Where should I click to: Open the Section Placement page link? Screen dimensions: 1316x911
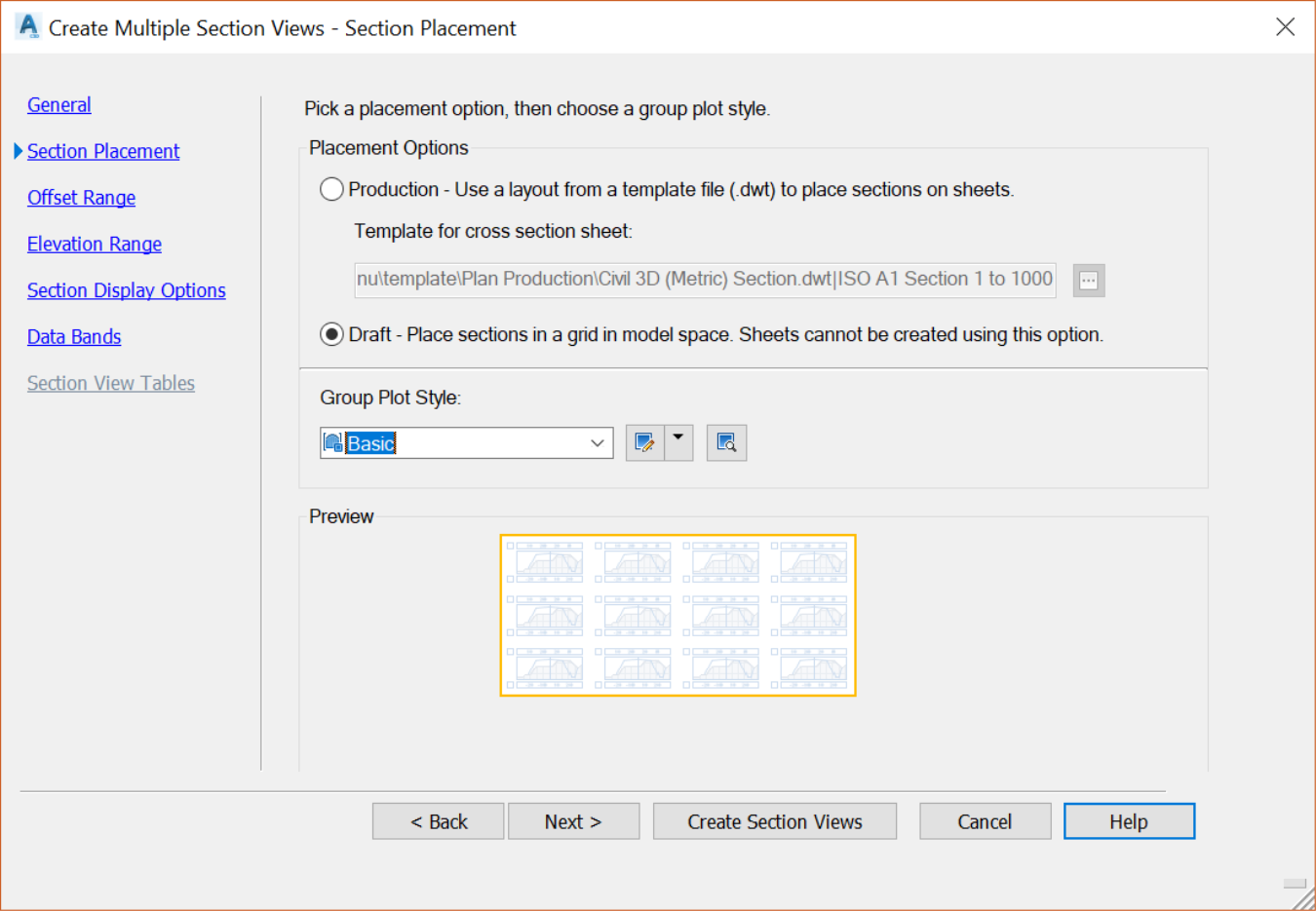[103, 151]
